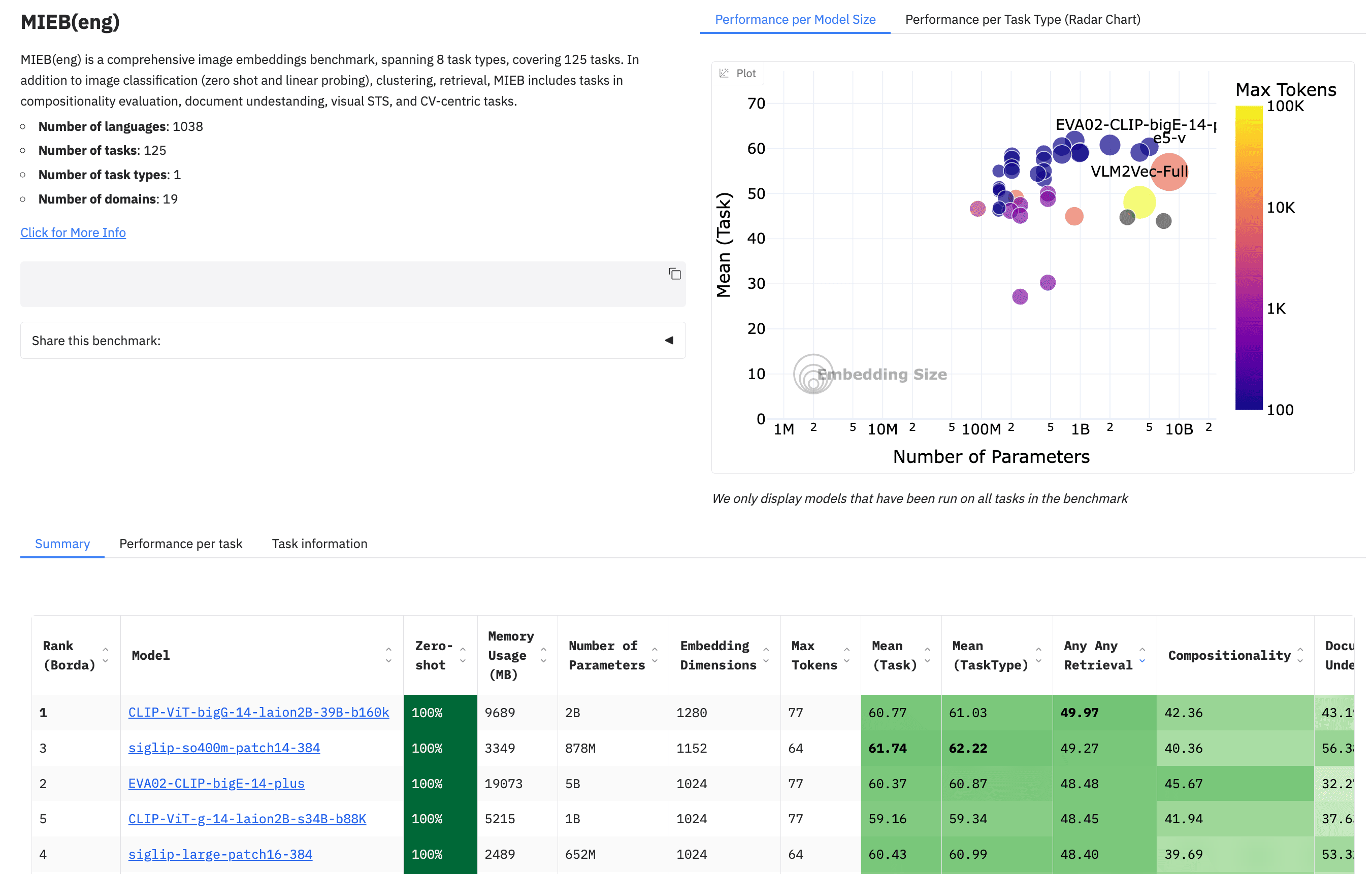The width and height of the screenshot is (1372, 874).
Task: Open the Task information tab
Action: pos(319,544)
